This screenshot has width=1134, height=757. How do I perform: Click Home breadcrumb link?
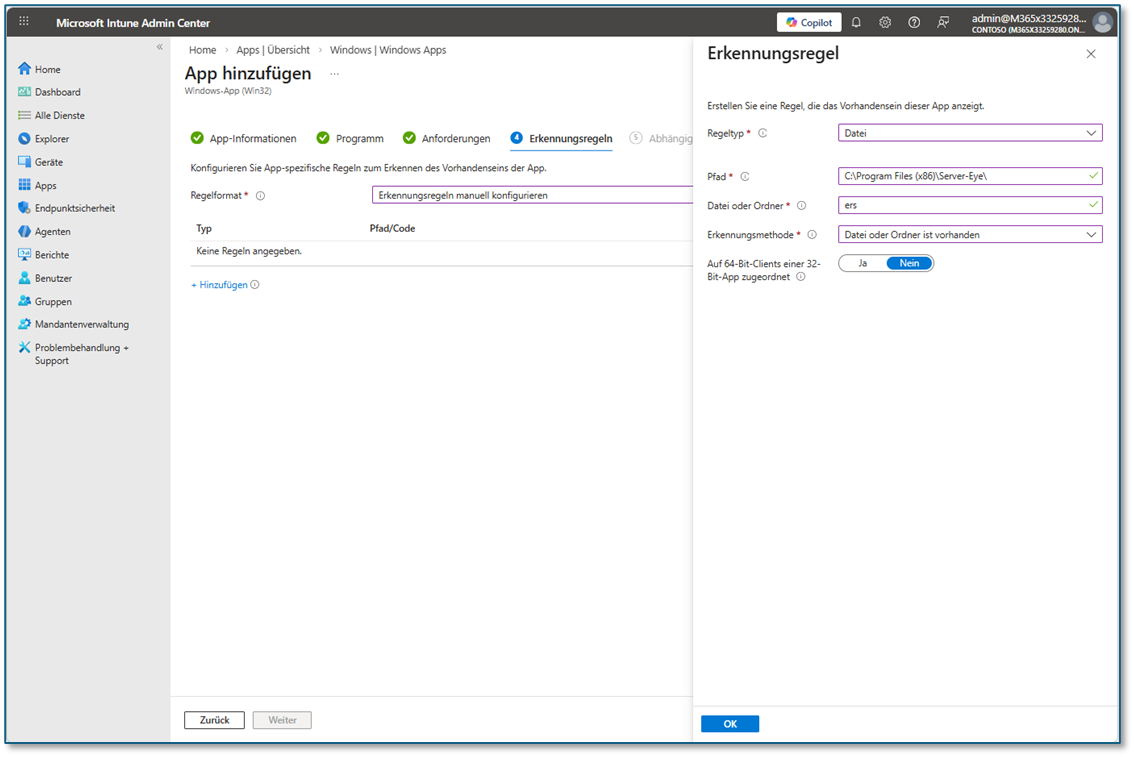pyautogui.click(x=202, y=50)
